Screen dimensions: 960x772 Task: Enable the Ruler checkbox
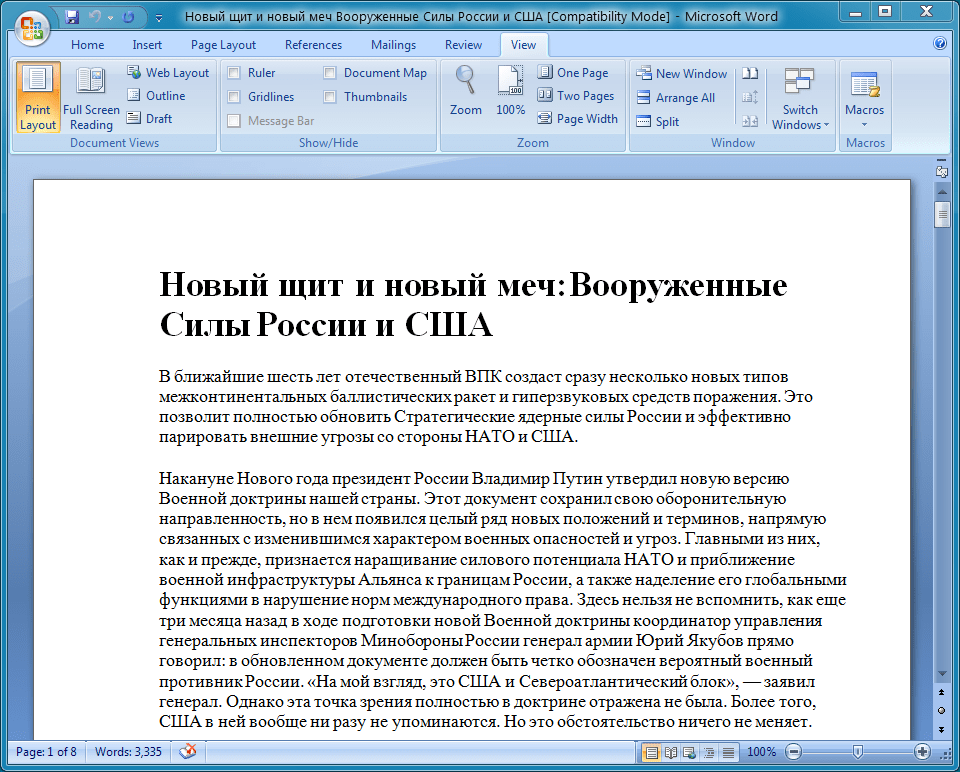point(234,73)
